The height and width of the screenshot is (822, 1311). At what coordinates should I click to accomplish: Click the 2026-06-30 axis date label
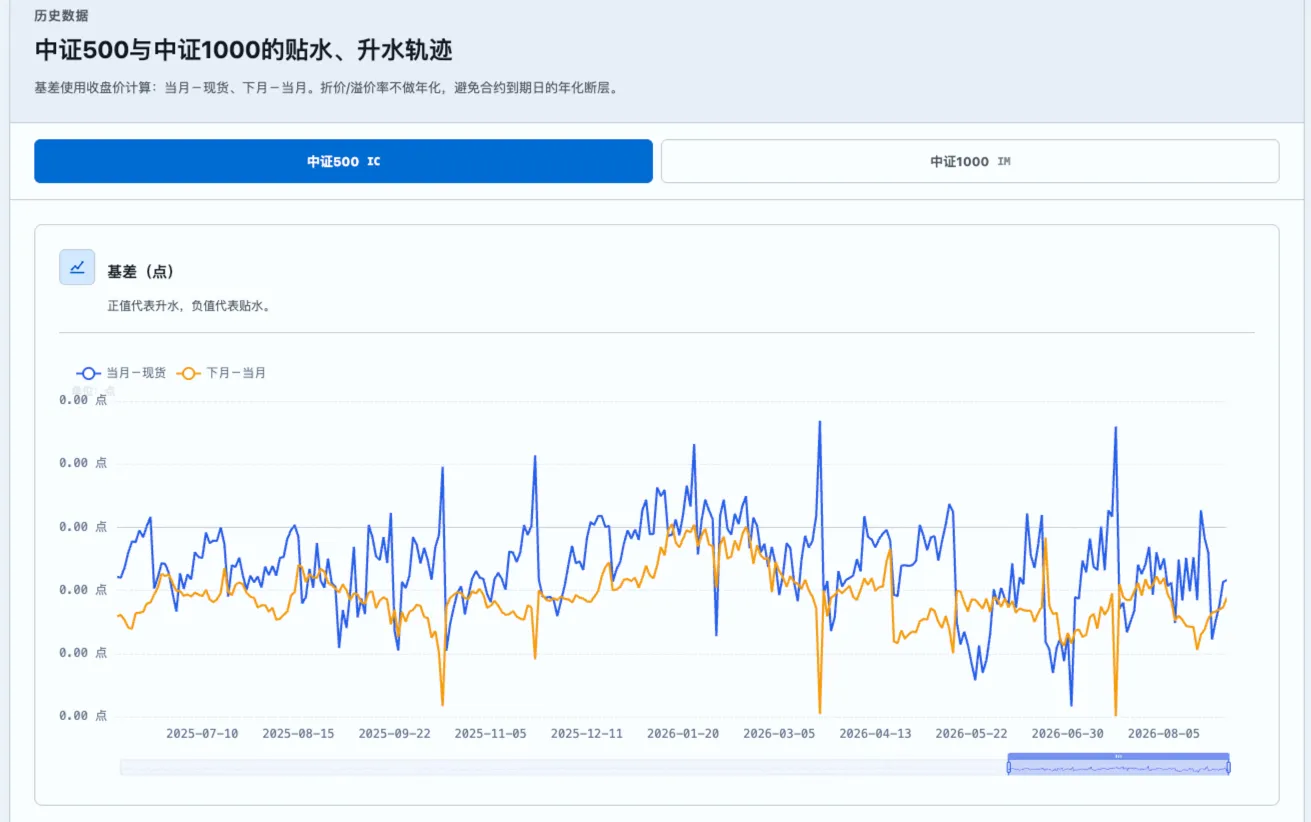[1067, 733]
